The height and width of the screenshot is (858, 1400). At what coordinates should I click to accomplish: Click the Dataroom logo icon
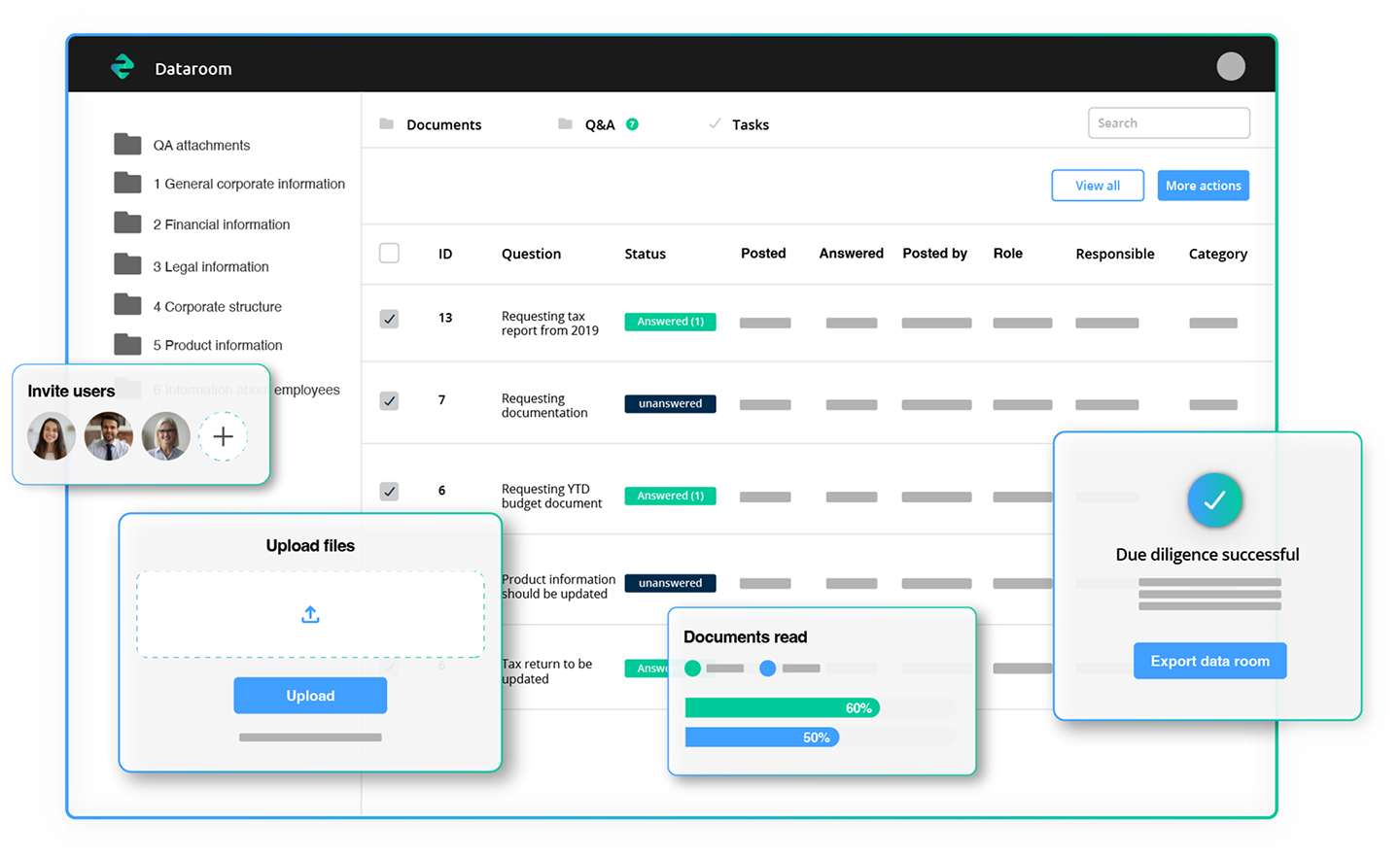coord(122,67)
